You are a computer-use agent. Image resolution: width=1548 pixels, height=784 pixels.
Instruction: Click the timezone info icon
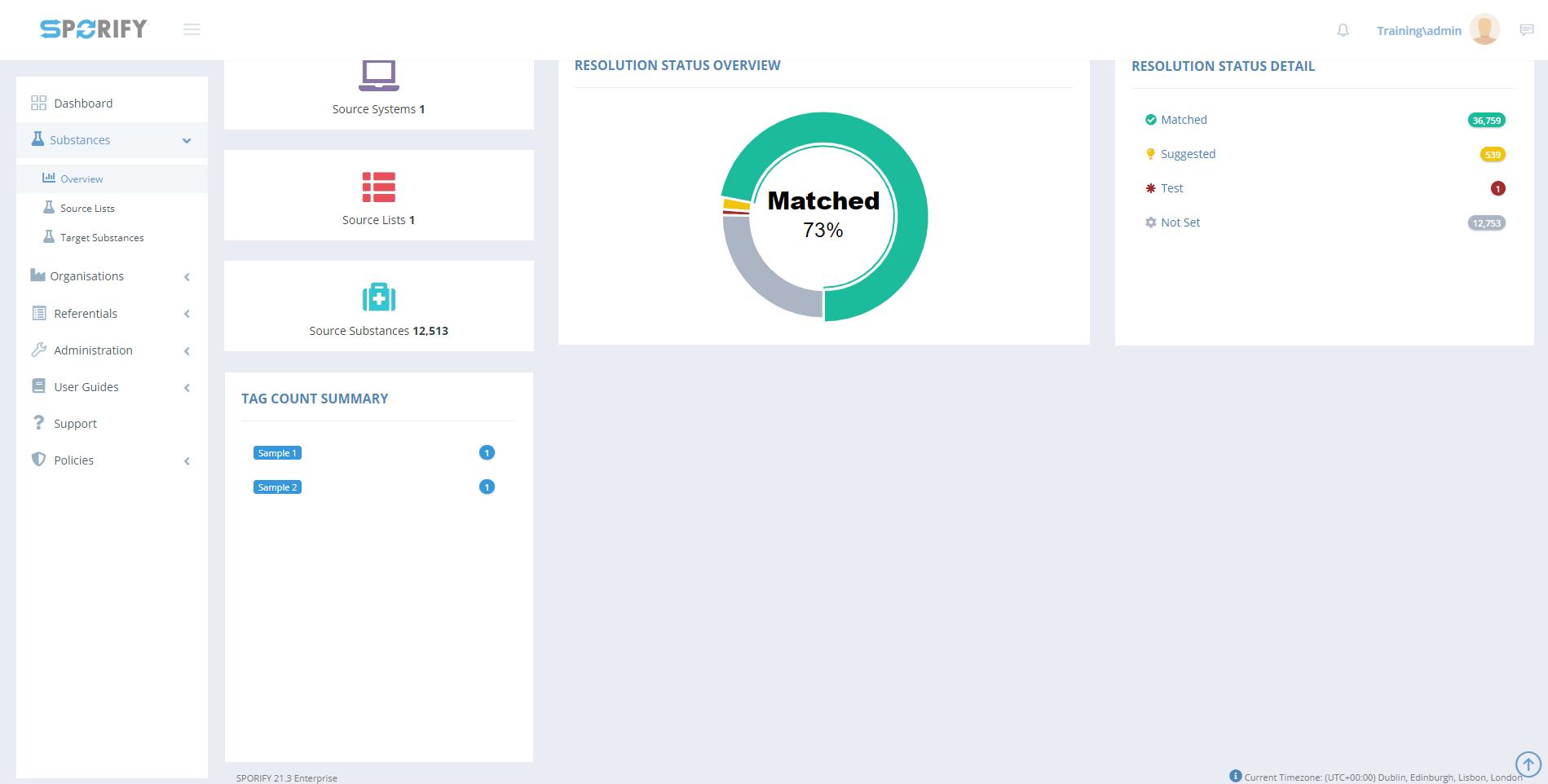point(1235,776)
